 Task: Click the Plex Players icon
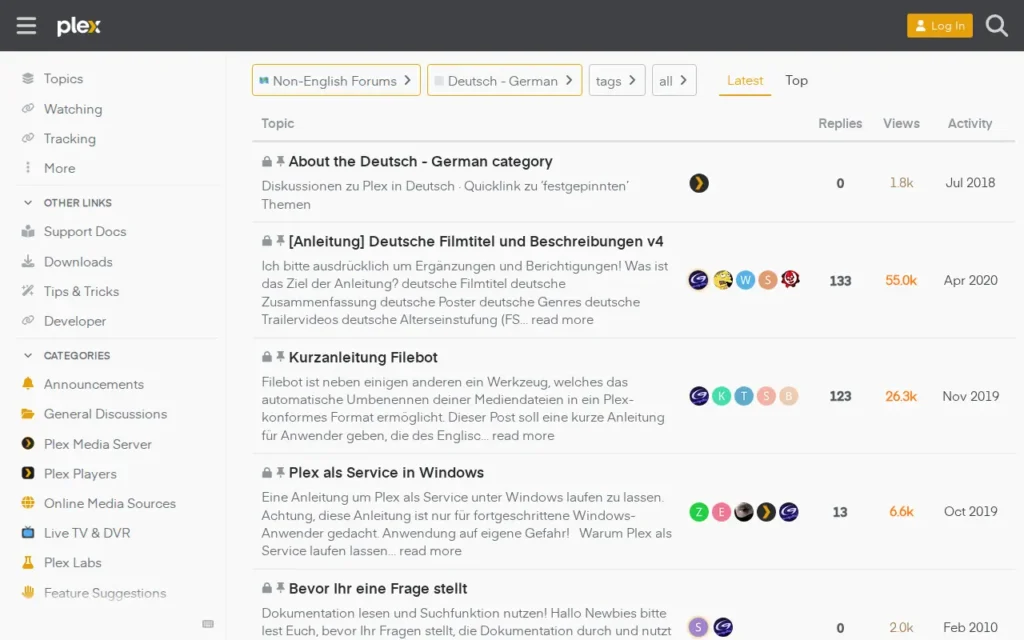(x=27, y=473)
